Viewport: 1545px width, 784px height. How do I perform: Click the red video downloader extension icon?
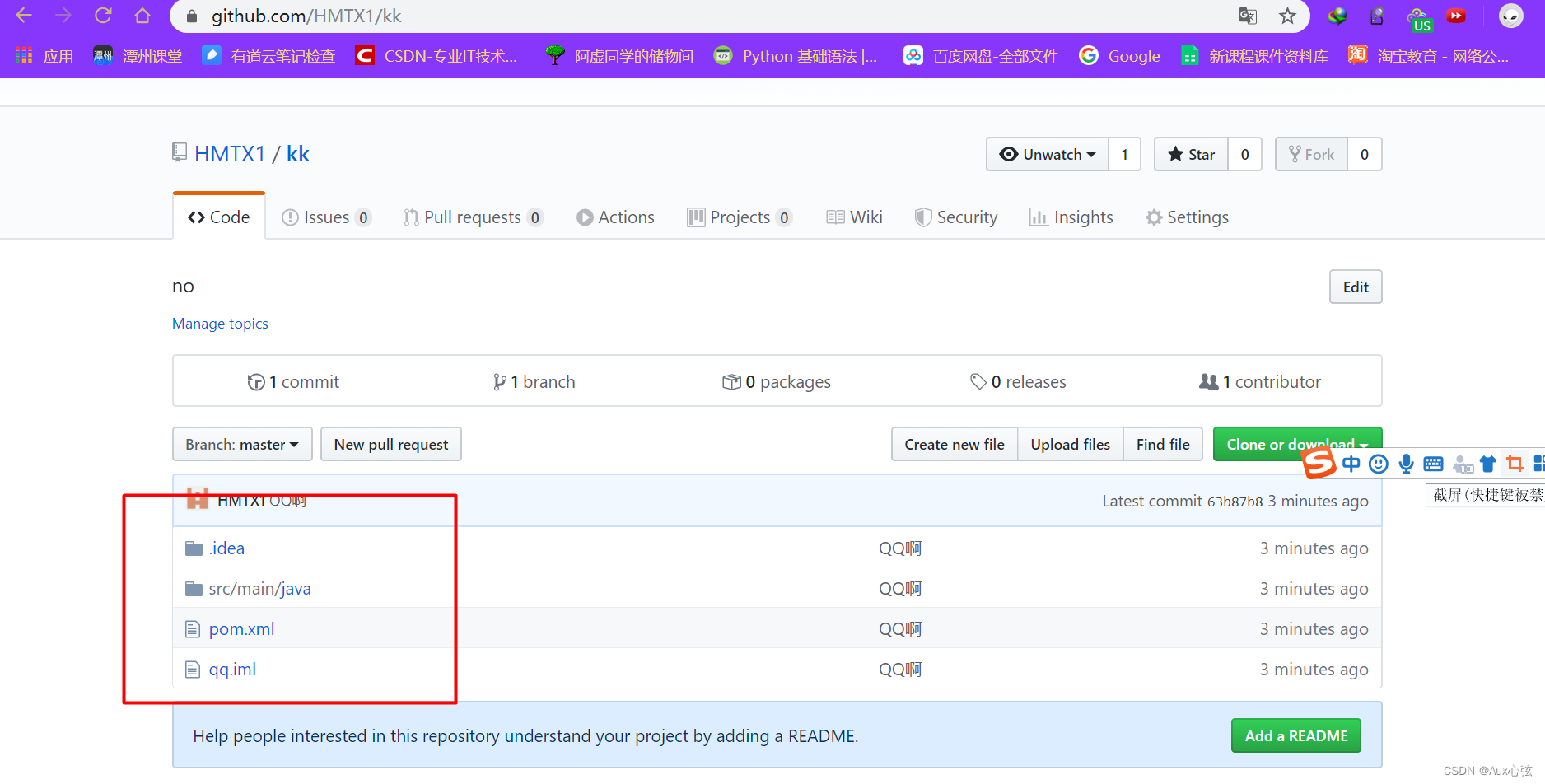click(1455, 16)
